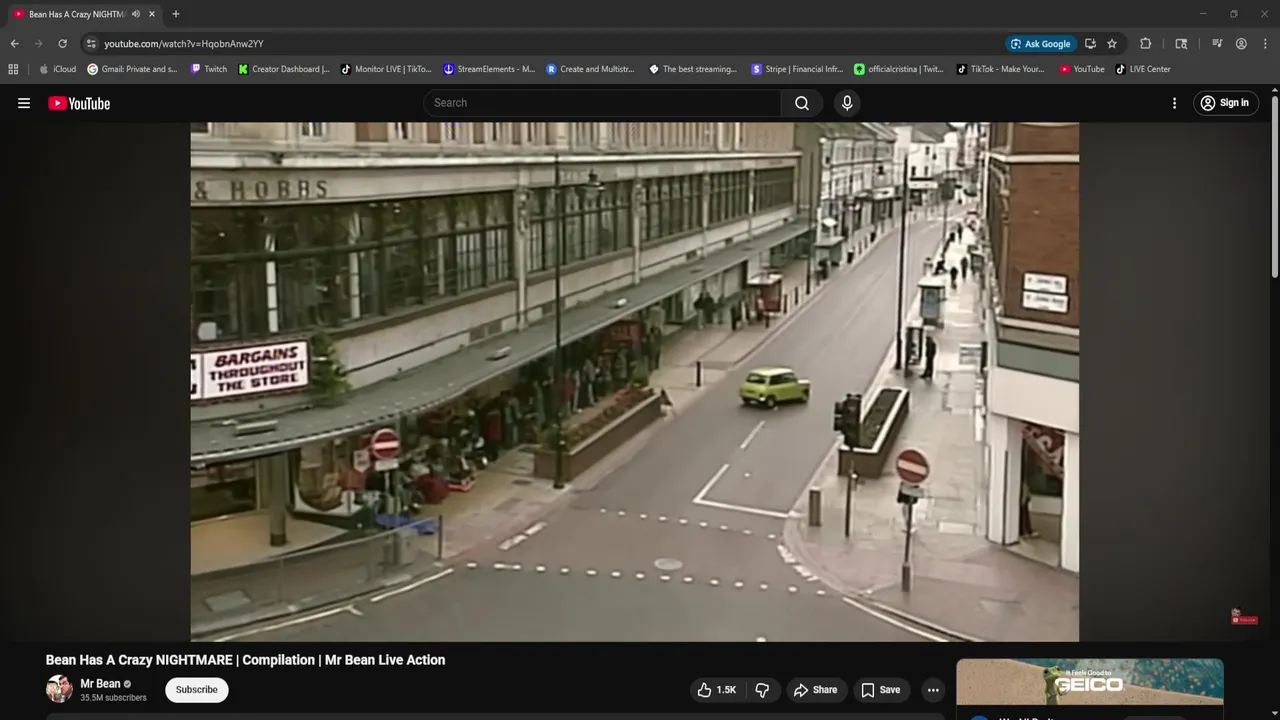Sign in to YouTube
The width and height of the screenshot is (1280, 720).
[x=1225, y=103]
